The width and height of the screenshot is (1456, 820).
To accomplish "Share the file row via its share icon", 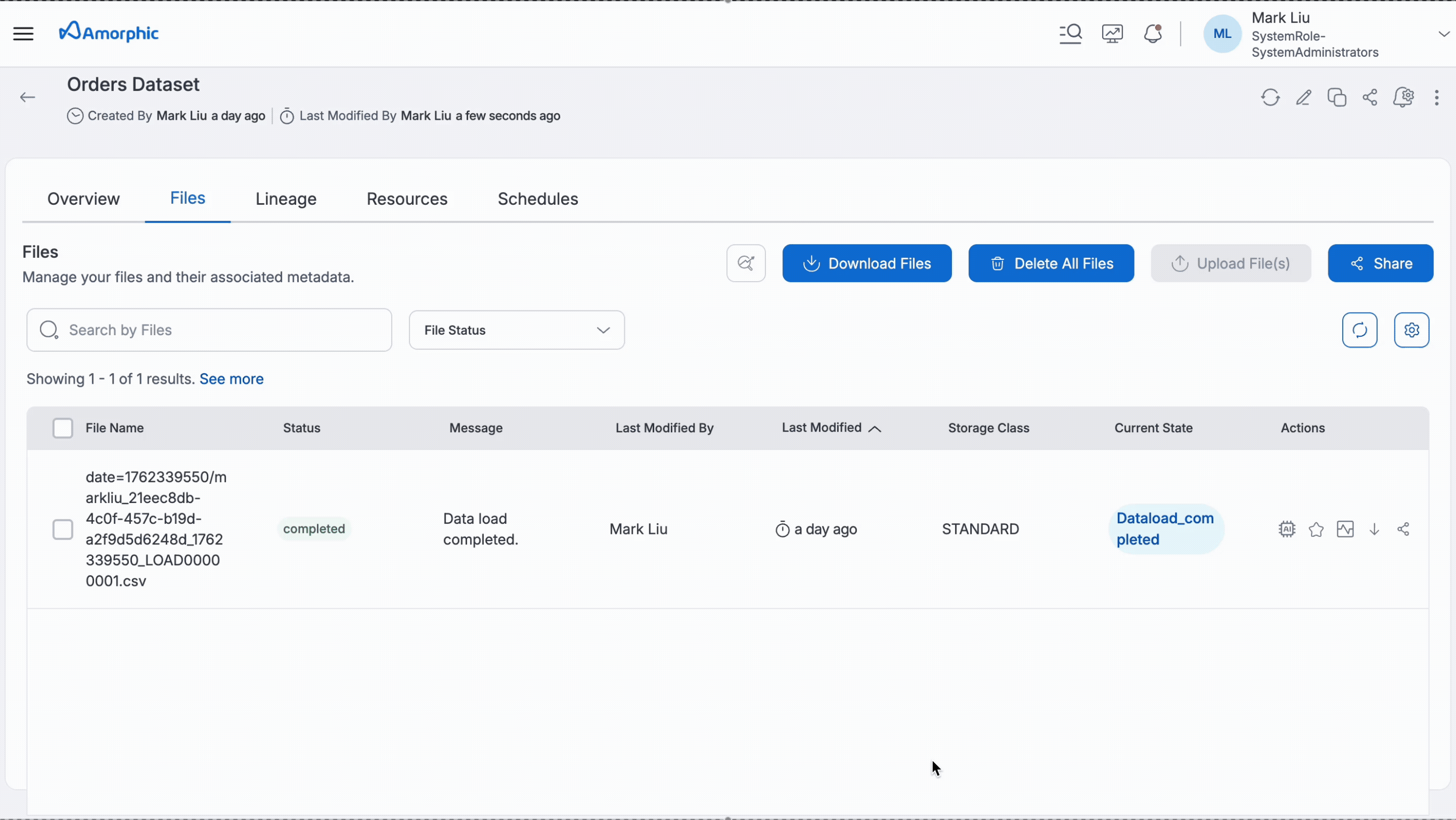I will (1404, 529).
